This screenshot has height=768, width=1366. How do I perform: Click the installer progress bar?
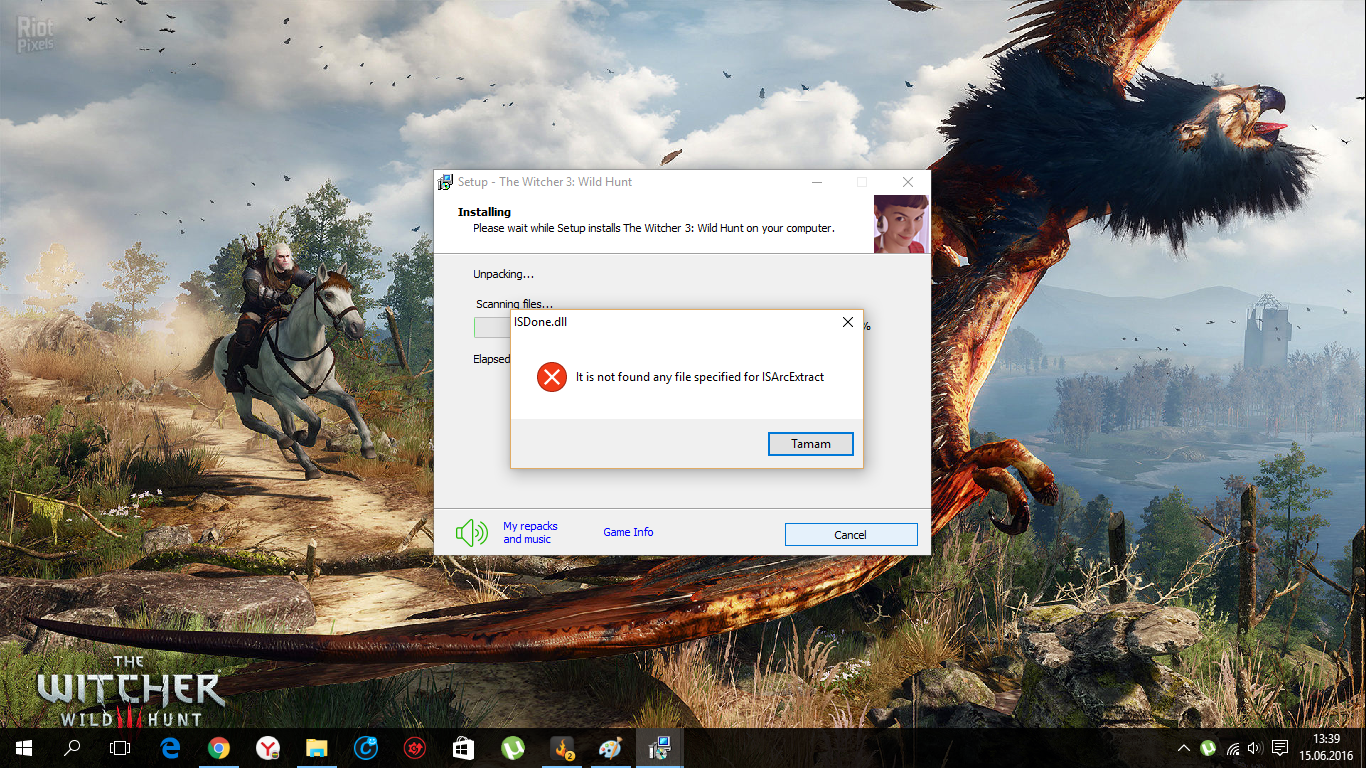pyautogui.click(x=492, y=328)
